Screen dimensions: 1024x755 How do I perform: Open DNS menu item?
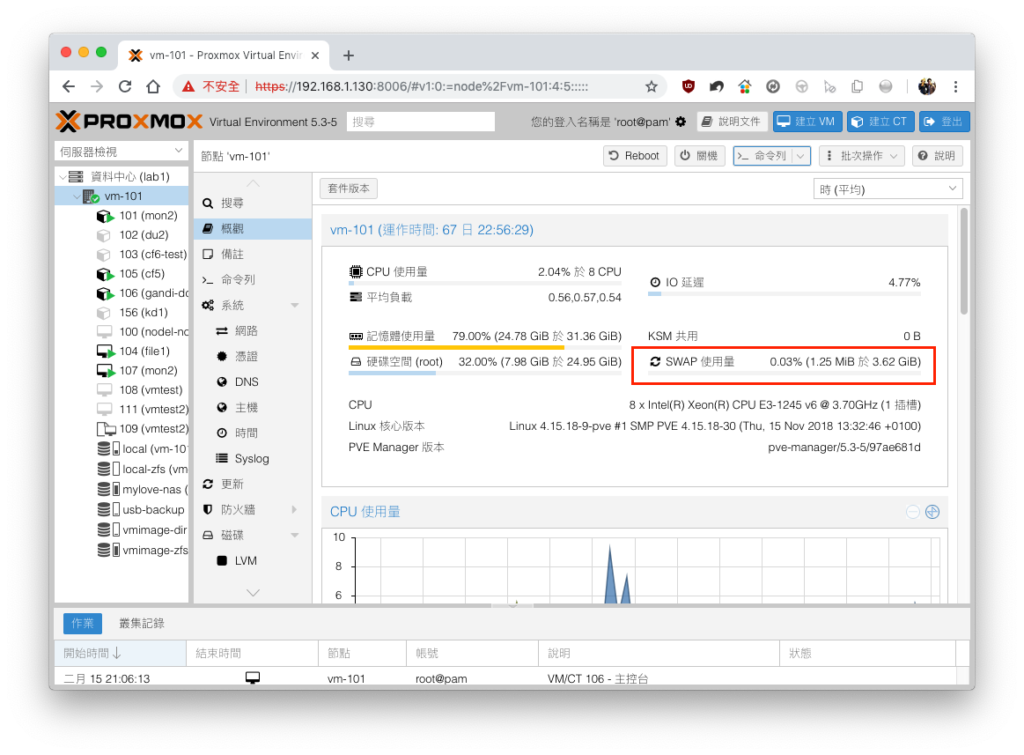click(x=253, y=381)
